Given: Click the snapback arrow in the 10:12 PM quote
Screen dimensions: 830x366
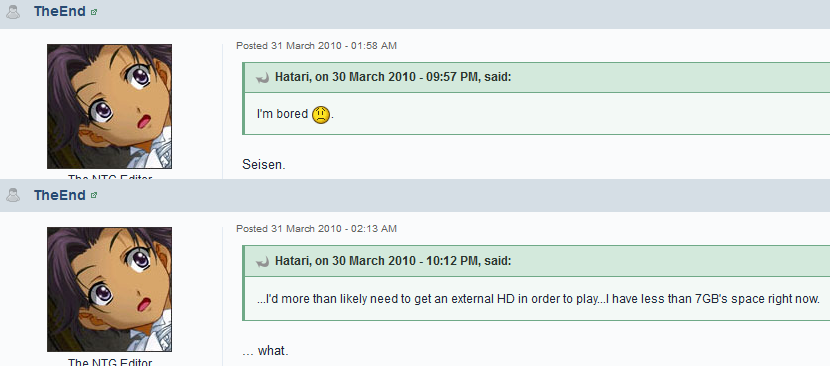Looking at the screenshot, I should tap(262, 261).
